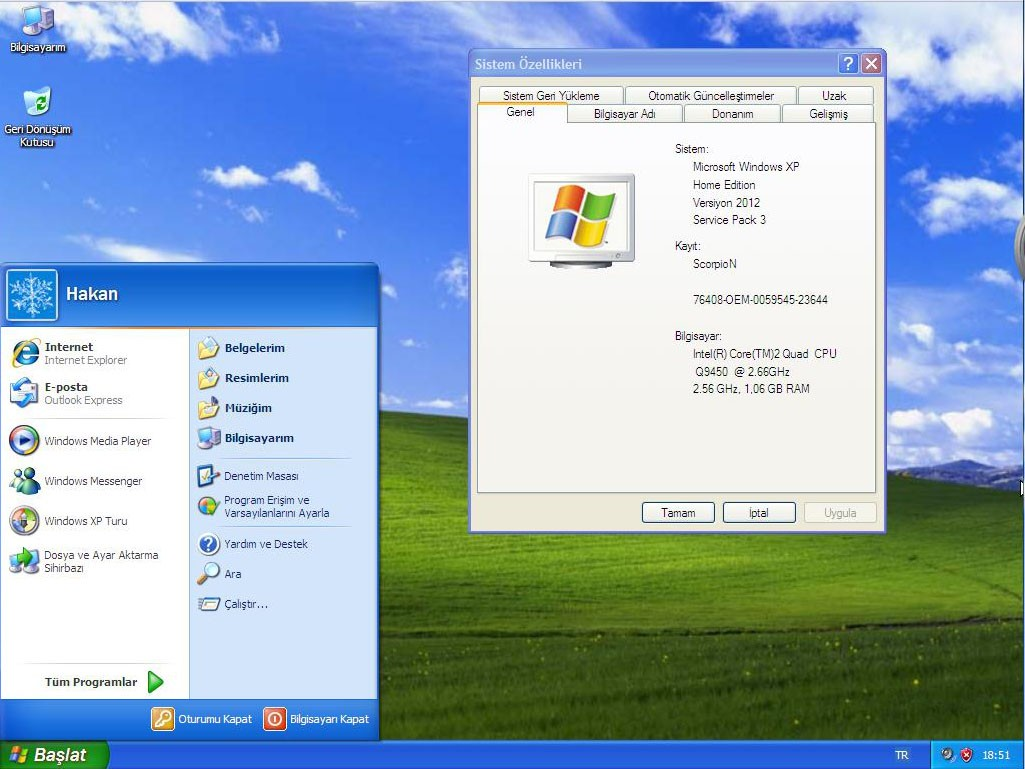Open the Çalıştır dialog

click(x=247, y=604)
